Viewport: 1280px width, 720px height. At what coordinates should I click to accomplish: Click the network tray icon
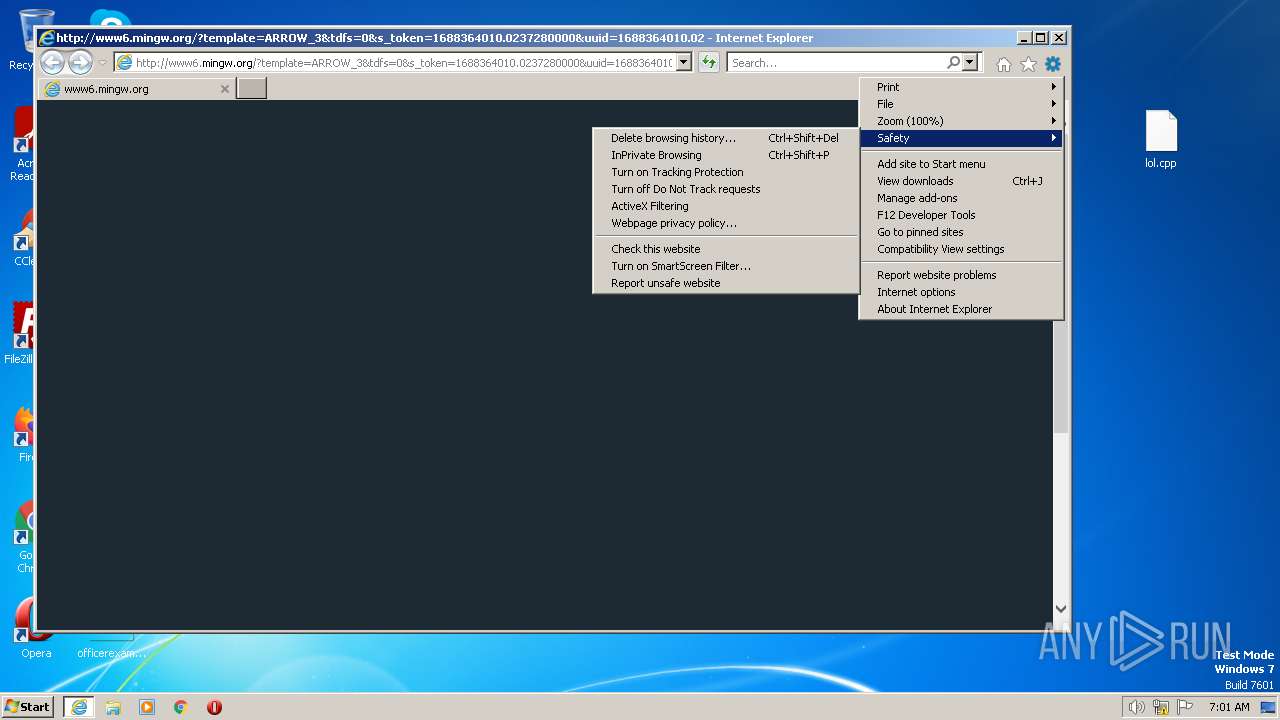point(1161,707)
